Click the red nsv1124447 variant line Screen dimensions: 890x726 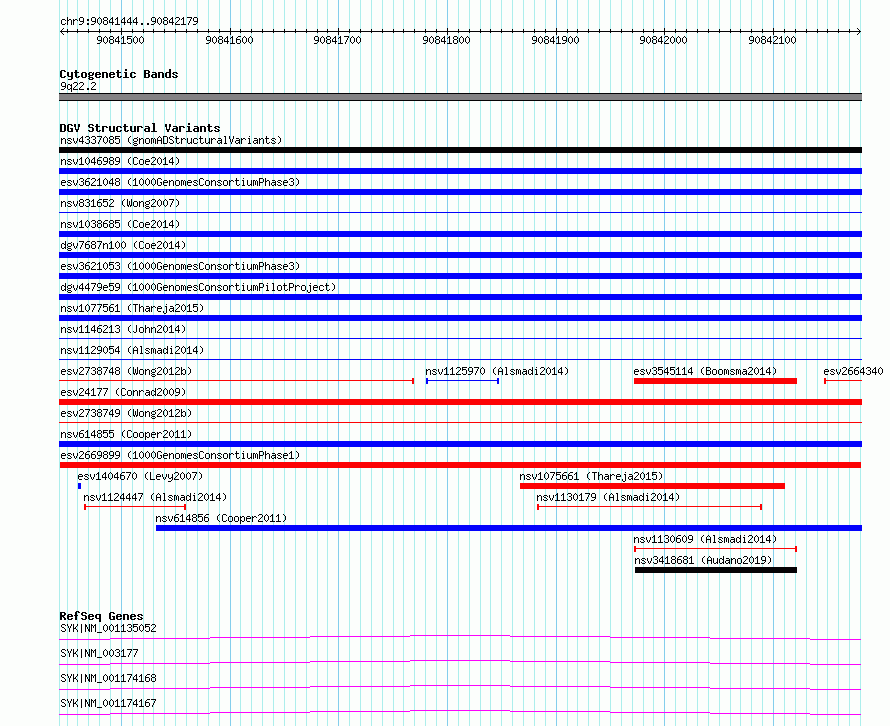[135, 507]
